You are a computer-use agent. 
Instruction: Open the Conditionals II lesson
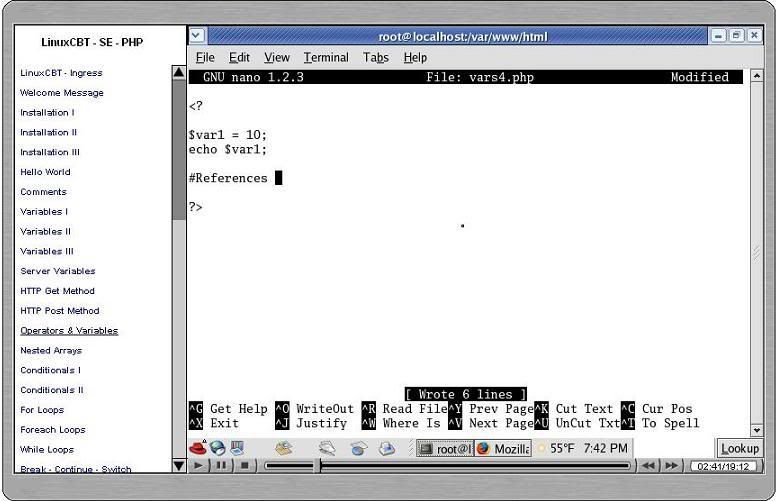[x=51, y=390]
